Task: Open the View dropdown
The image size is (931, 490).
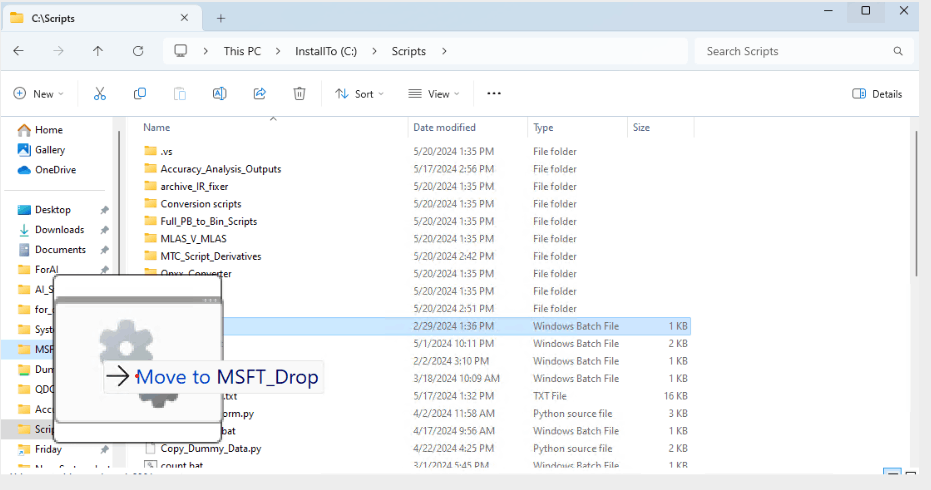Action: coord(434,94)
